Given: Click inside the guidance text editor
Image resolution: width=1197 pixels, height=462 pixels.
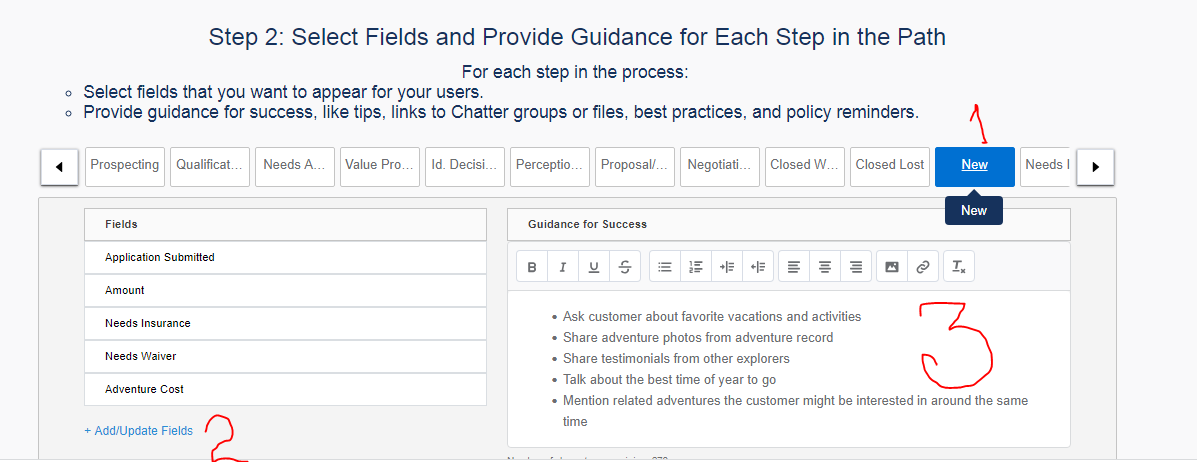Looking at the screenshot, I should click(x=788, y=368).
